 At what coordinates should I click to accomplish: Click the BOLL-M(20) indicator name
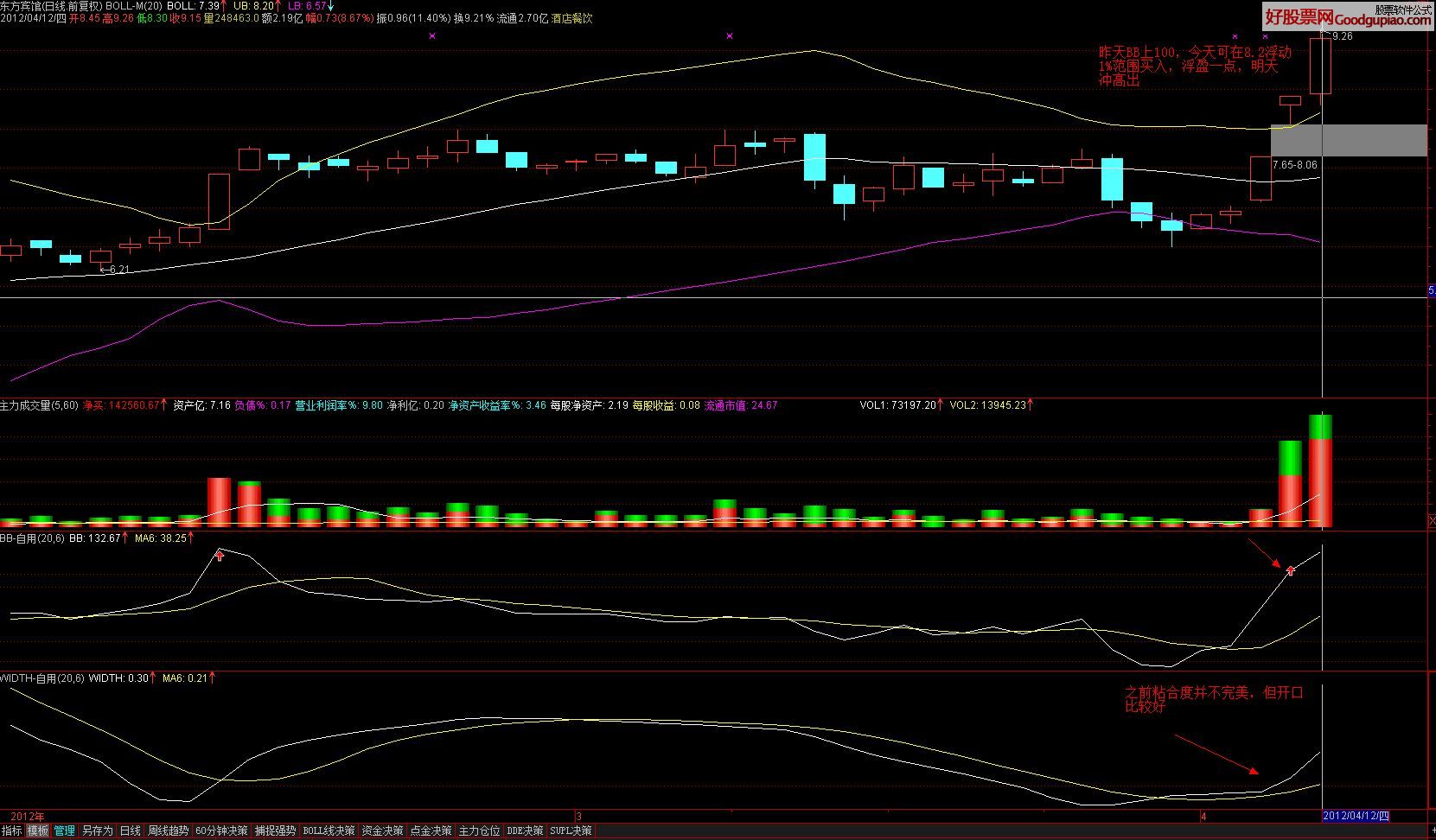[134, 5]
